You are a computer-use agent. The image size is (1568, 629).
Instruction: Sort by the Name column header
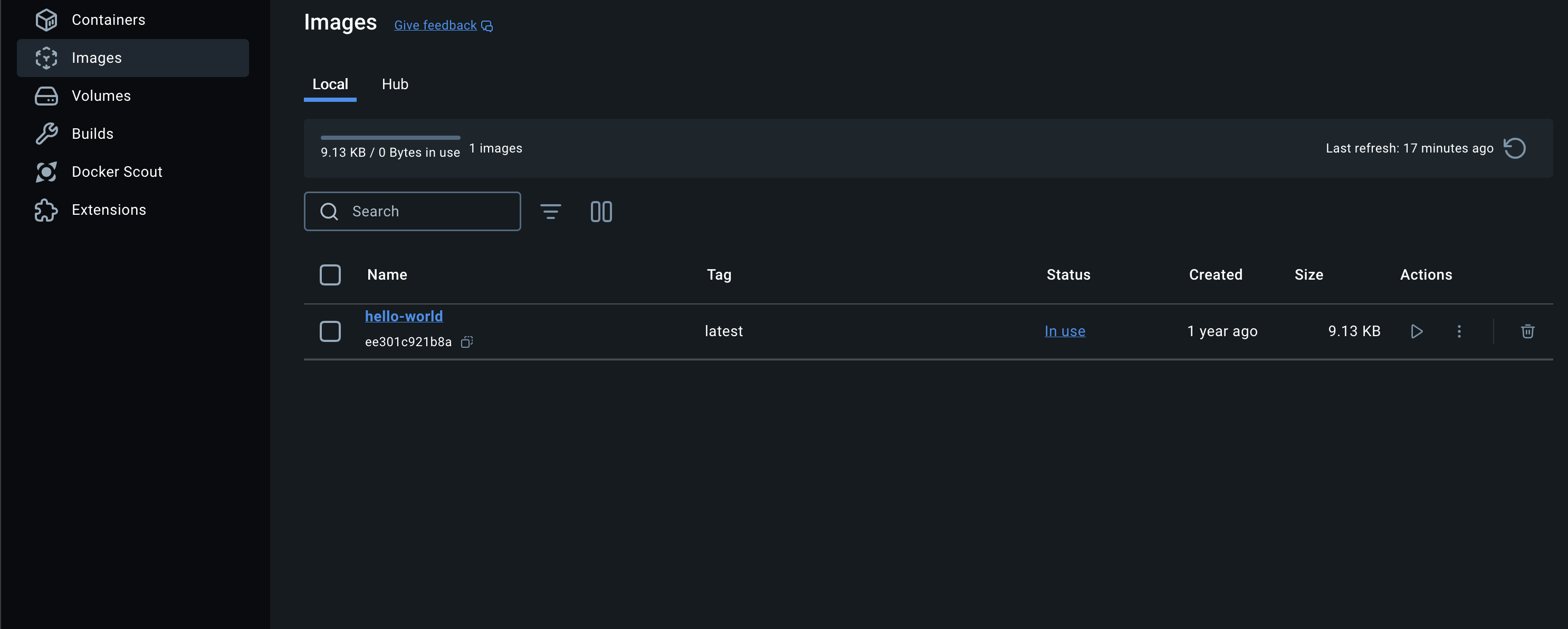coord(387,274)
